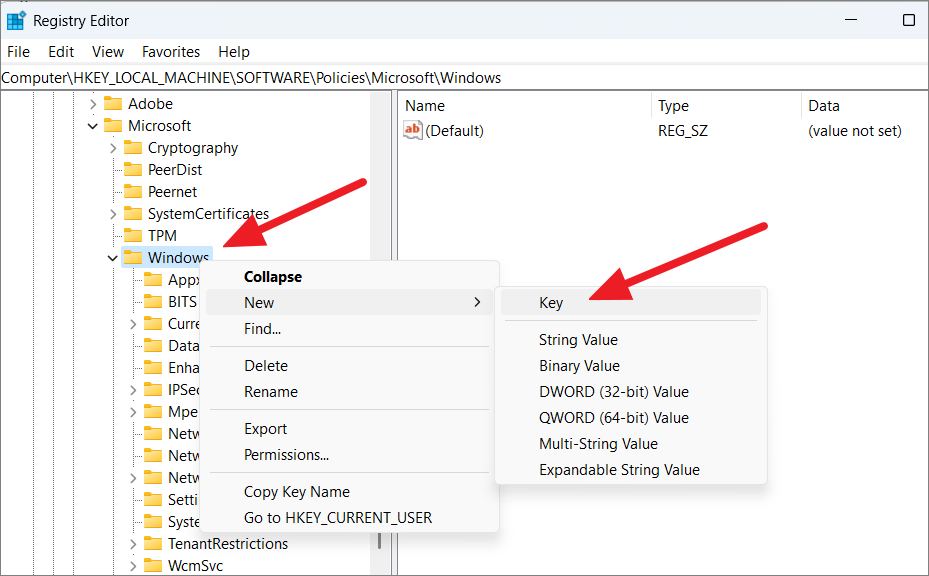Expand the IPSec key
This screenshot has width=929, height=576.
(x=133, y=390)
